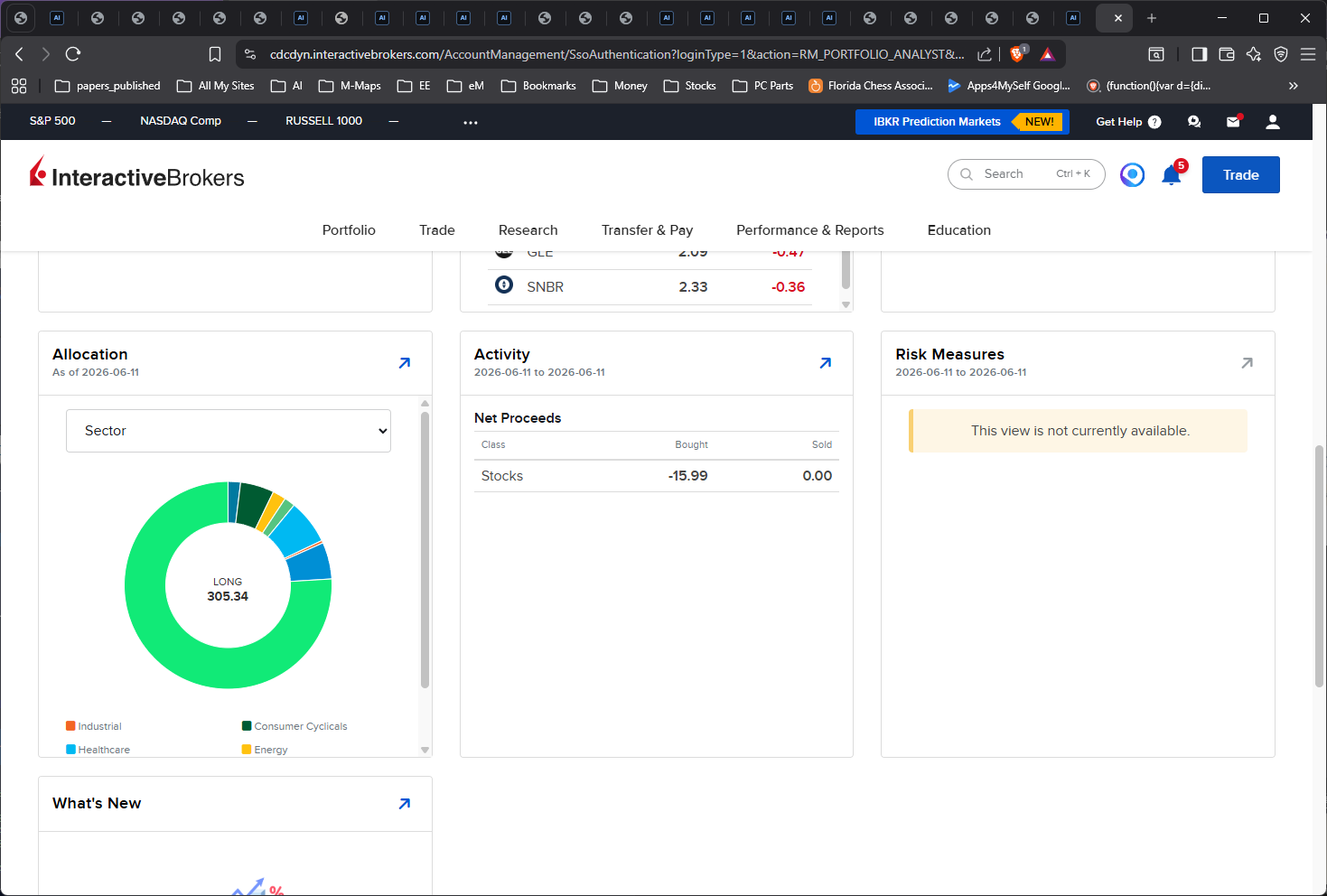Open IBKR Prediction Markets banner

tap(962, 122)
